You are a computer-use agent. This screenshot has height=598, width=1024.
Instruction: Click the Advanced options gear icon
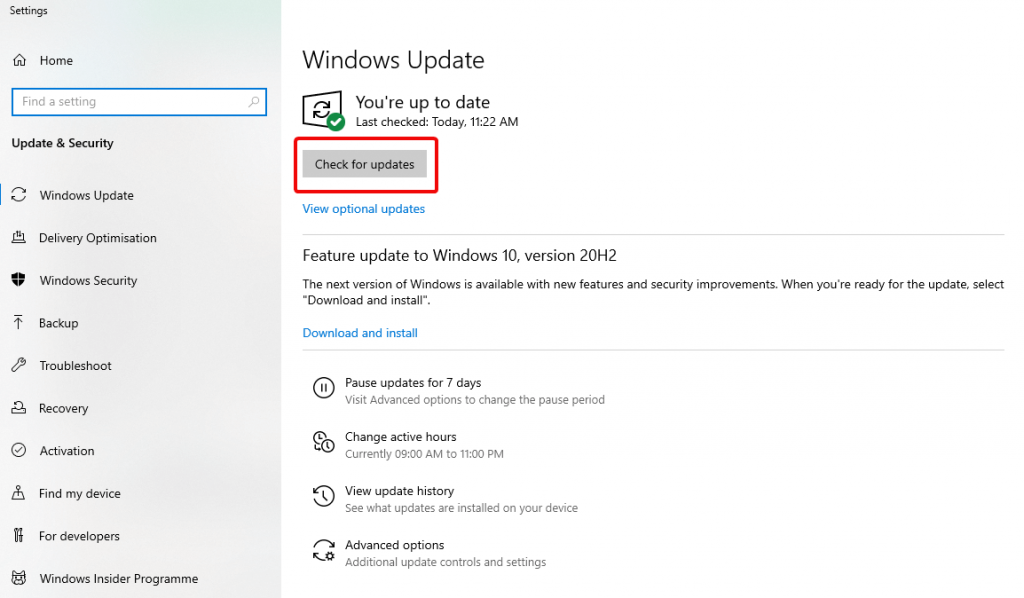(323, 550)
